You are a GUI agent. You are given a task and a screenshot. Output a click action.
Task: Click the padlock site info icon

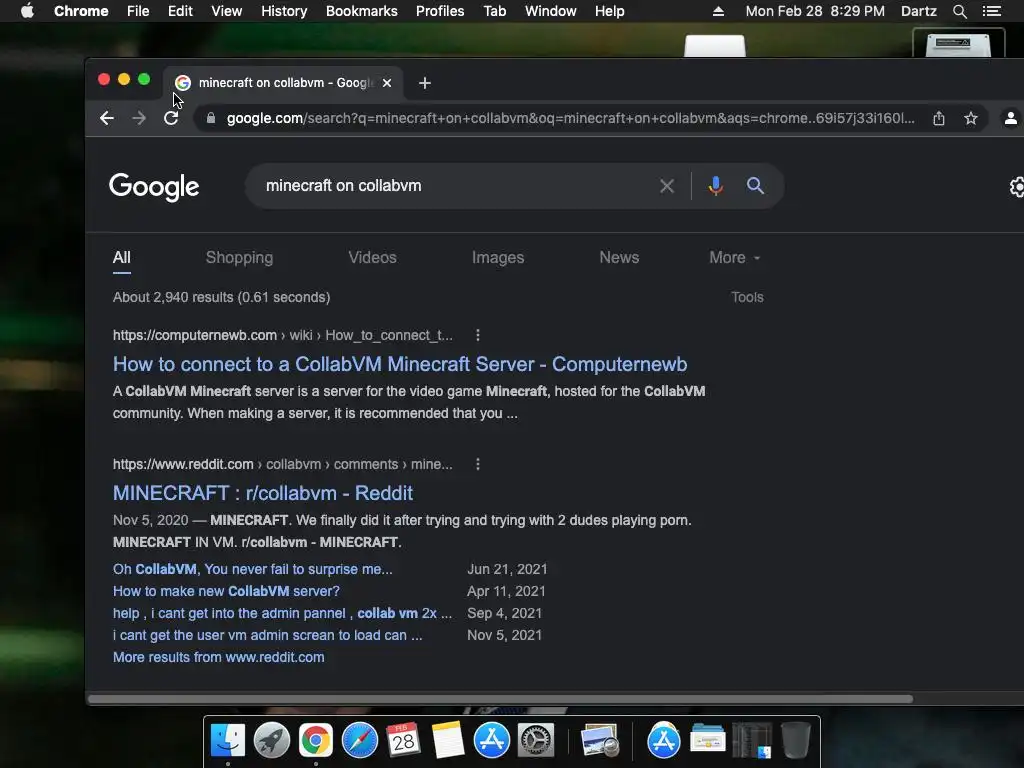point(210,118)
